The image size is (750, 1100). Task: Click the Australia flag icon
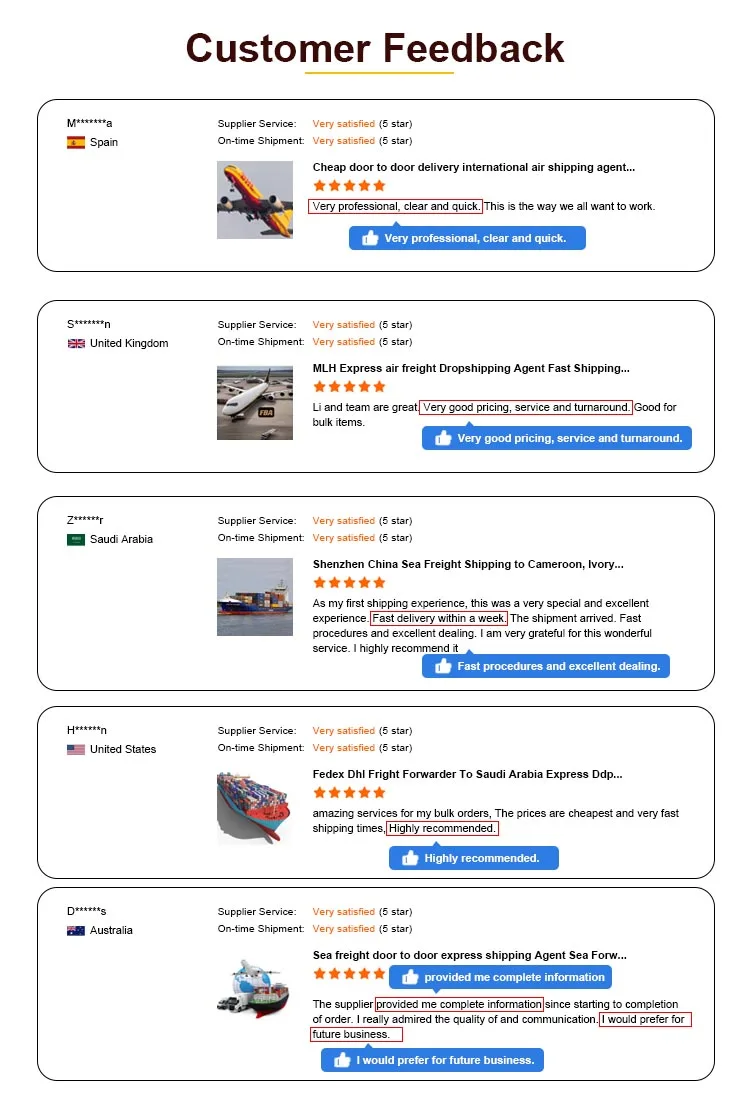[76, 930]
